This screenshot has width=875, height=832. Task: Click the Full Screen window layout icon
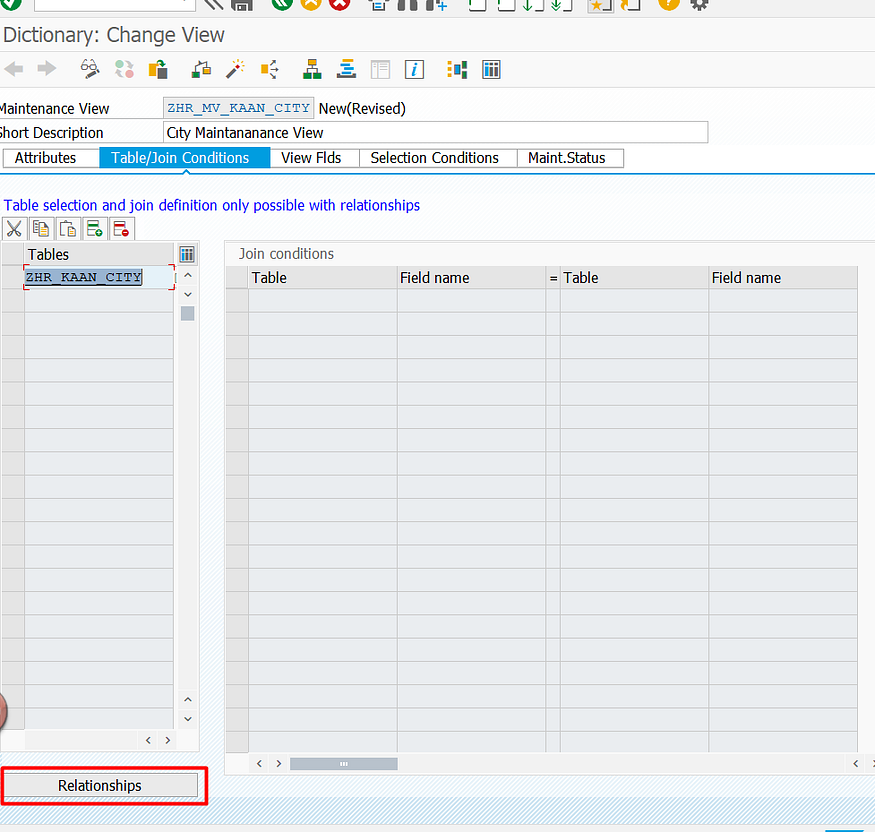[x=381, y=69]
